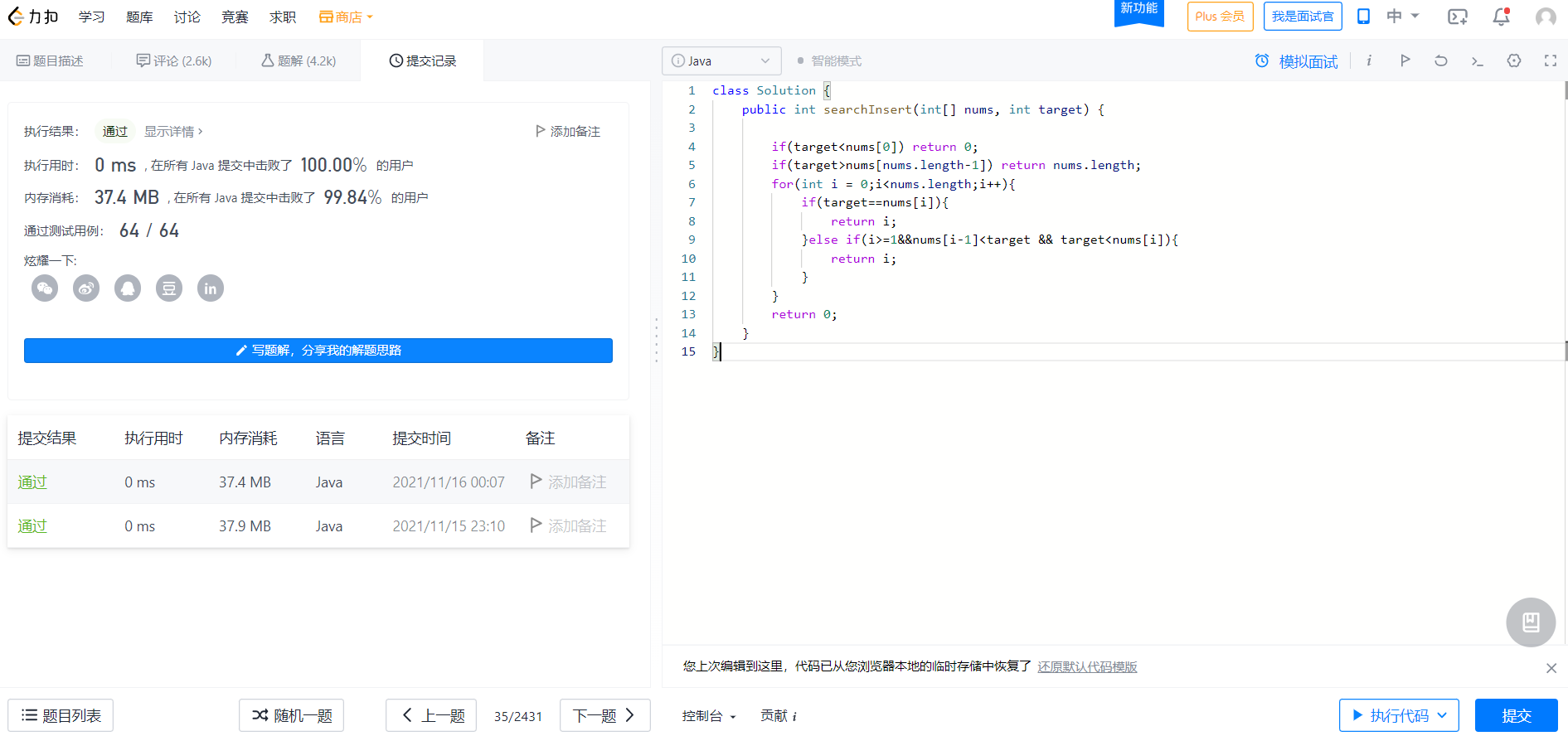The image size is (1568, 736).
Task: Share result to LinkedIn
Action: tap(211, 288)
